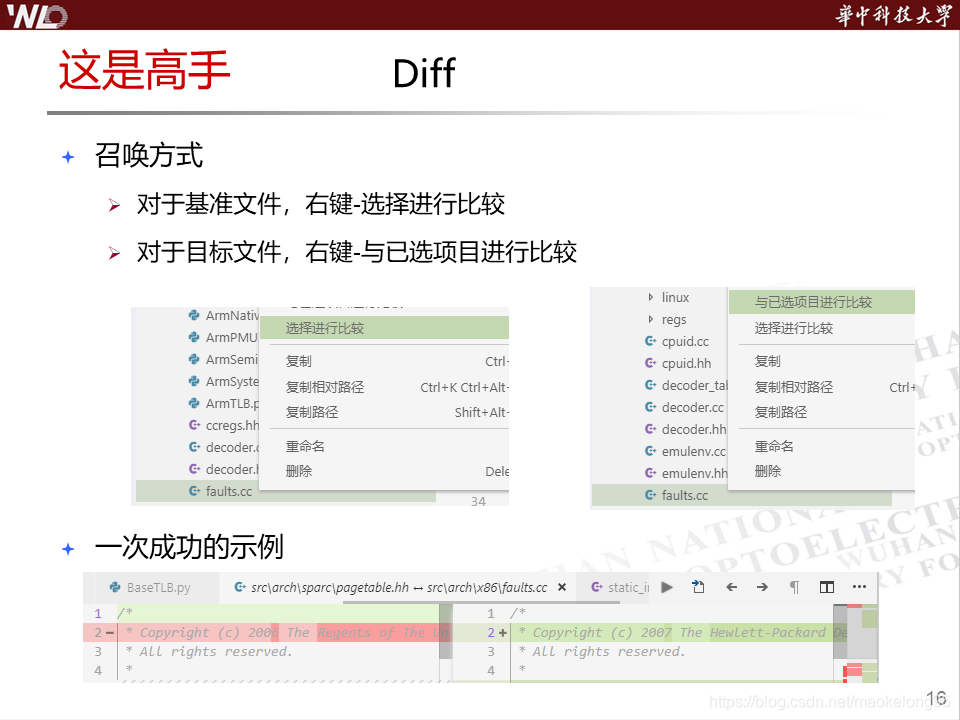
Task: Click the csdn blog URL watermark link
Action: click(830, 702)
